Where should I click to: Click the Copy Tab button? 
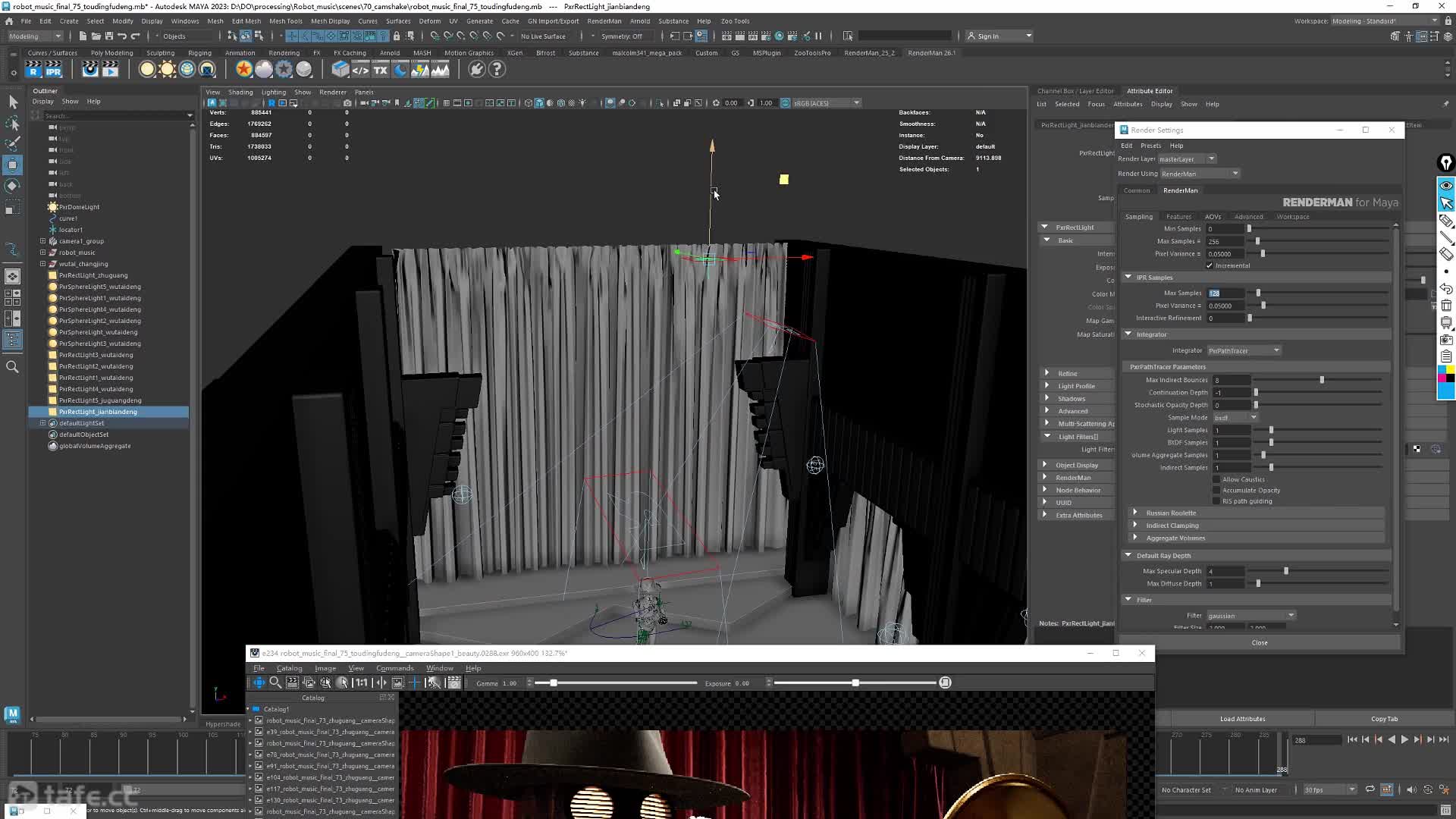pyautogui.click(x=1384, y=719)
